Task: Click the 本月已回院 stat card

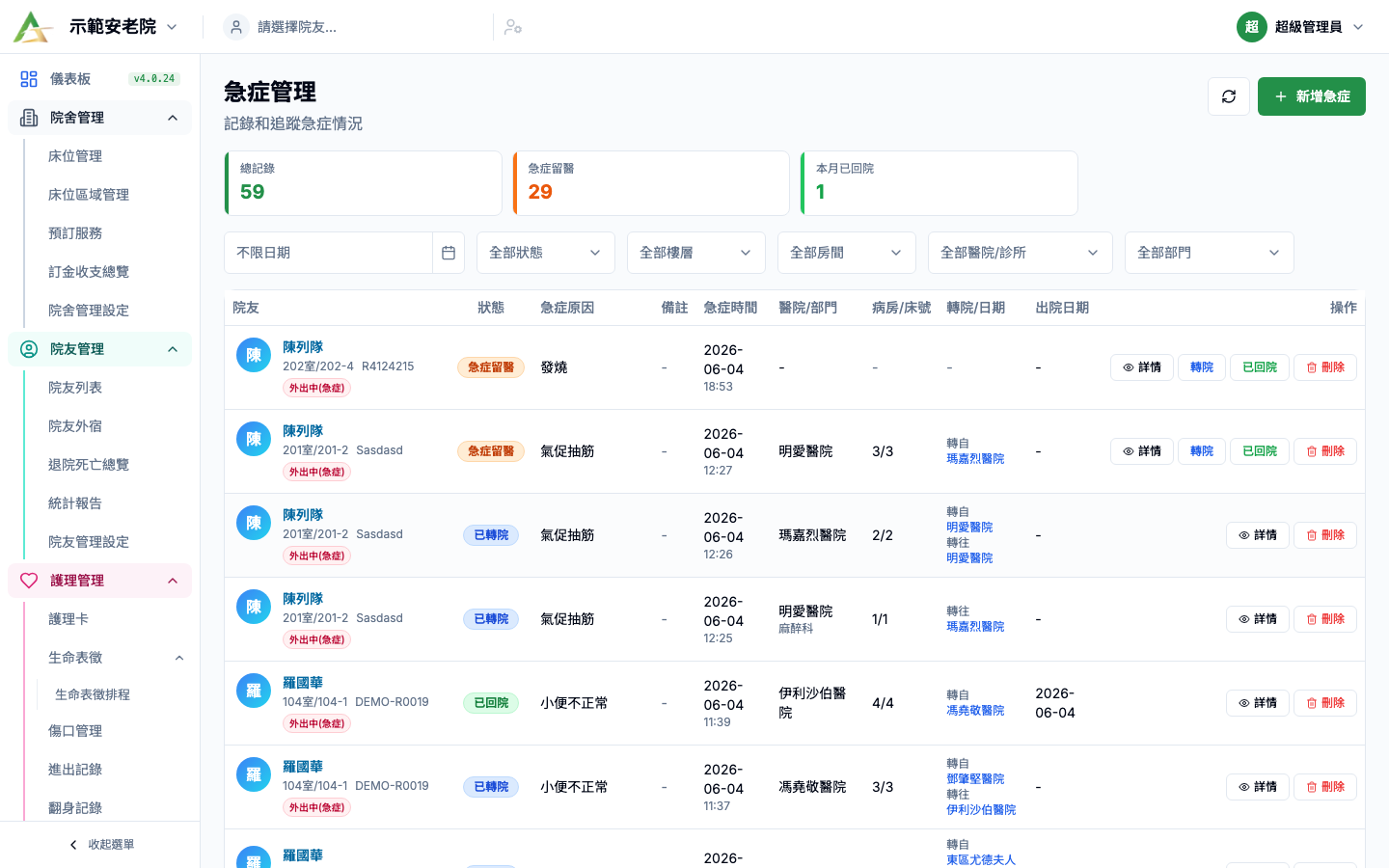Action: [939, 183]
